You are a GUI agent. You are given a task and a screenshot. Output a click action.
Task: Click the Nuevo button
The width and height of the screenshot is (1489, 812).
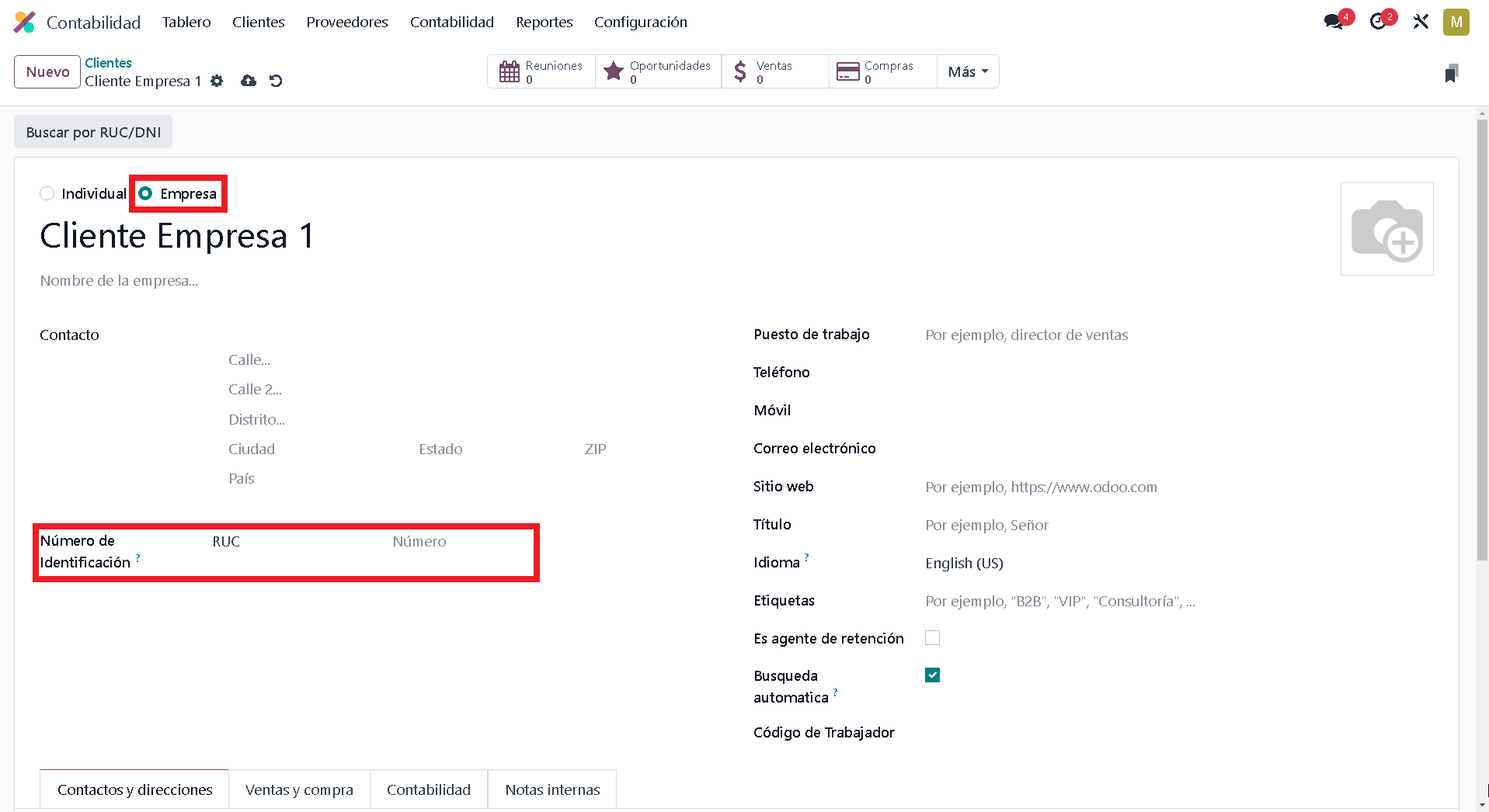[x=47, y=71]
